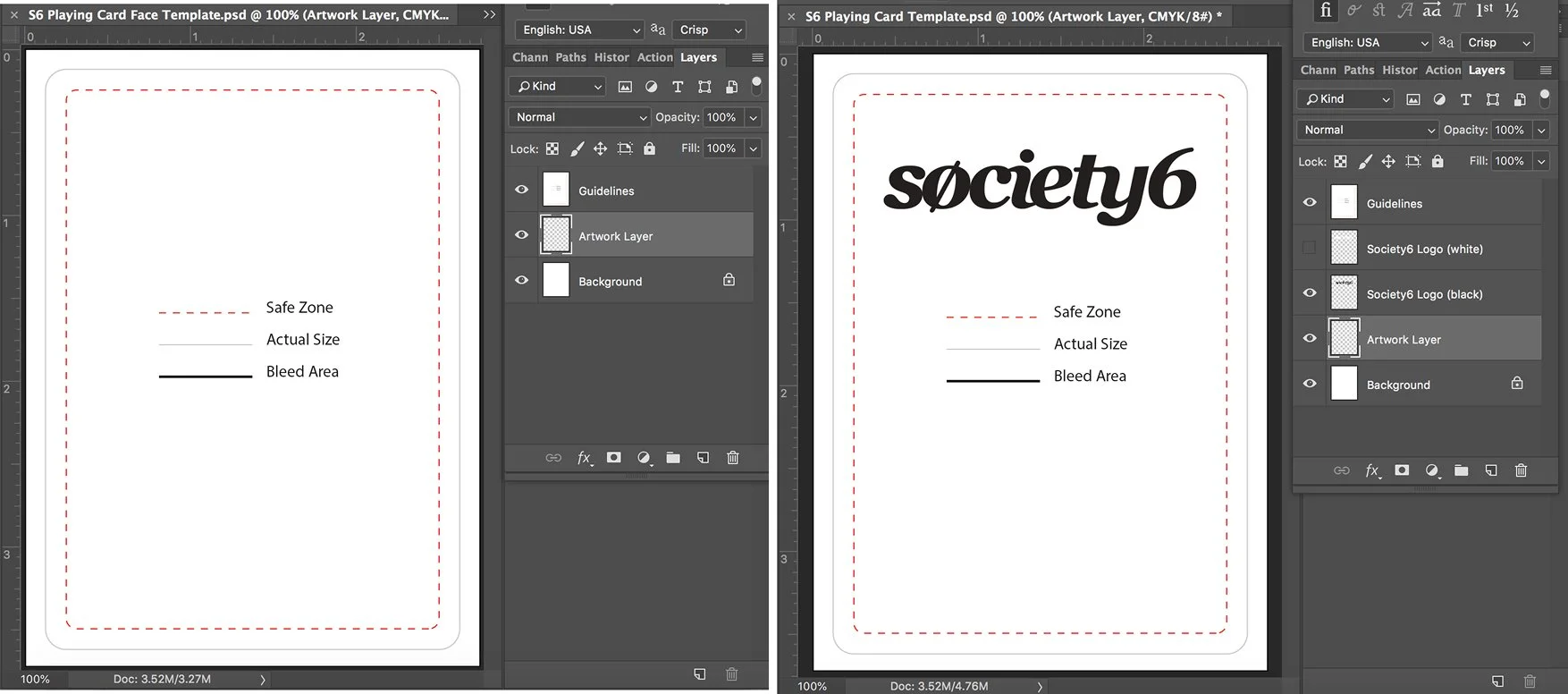Hide Artwork Layer in left panel
The image size is (1568, 694).
522,235
